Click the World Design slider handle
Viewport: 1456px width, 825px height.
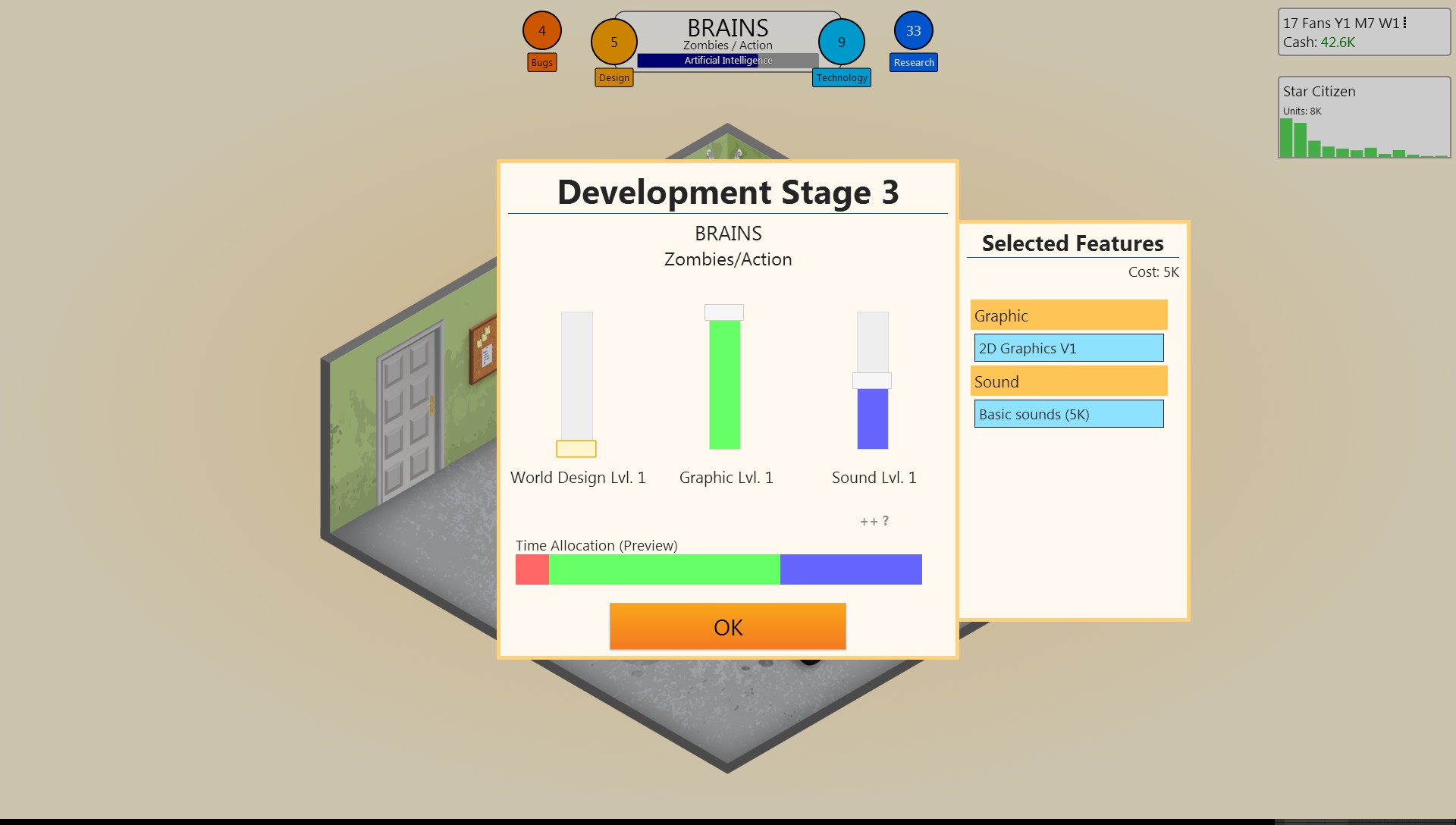pyautogui.click(x=576, y=449)
